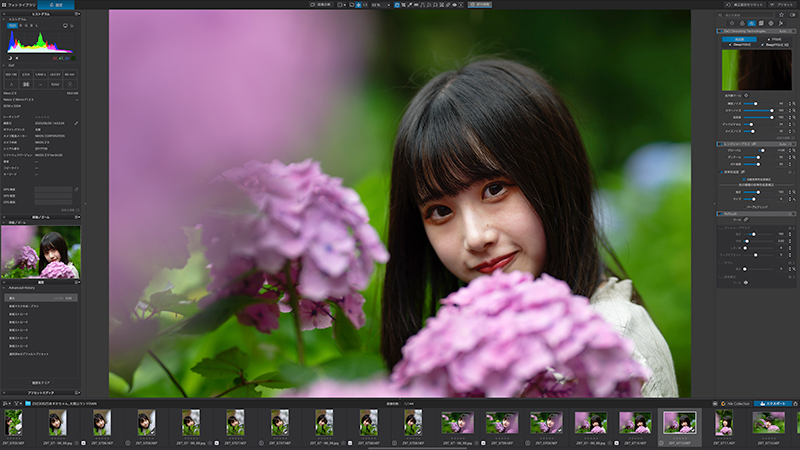
Task: Click the navigator preview thumbnail
Action: 41,252
